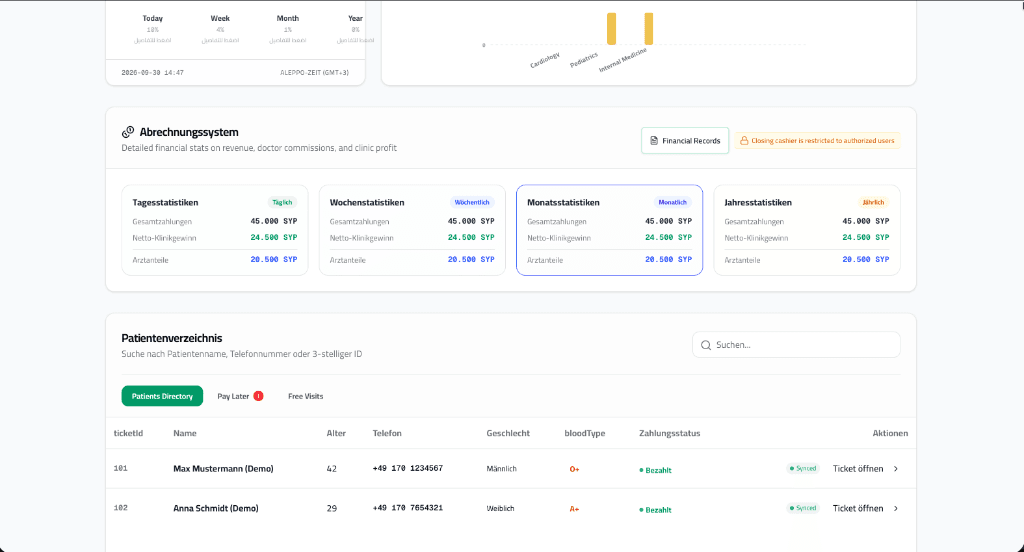Viewport: 1024px width, 552px height.
Task: Click Gesamtzahlungen value in Jahresstatistiken card
Action: coord(865,221)
